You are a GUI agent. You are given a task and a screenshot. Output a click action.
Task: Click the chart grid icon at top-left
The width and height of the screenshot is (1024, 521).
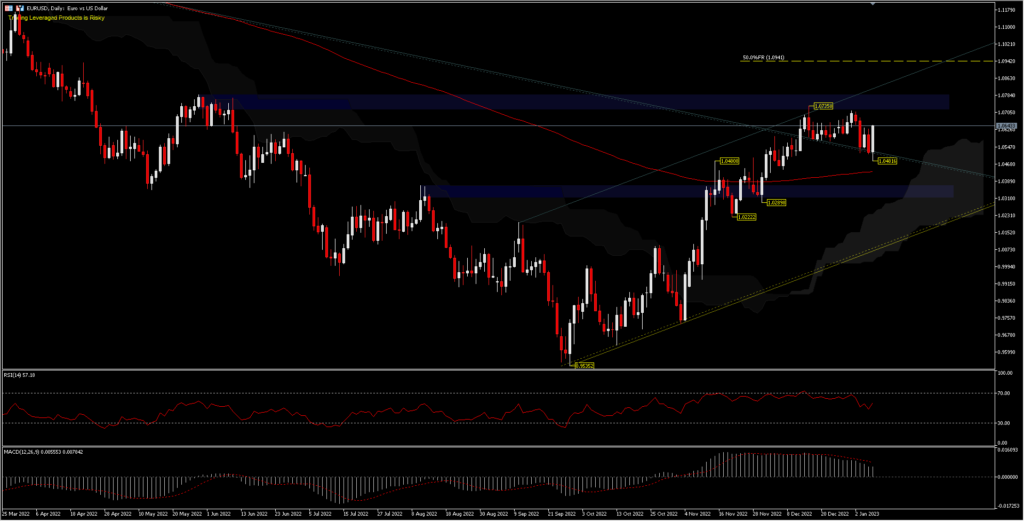point(7,8)
